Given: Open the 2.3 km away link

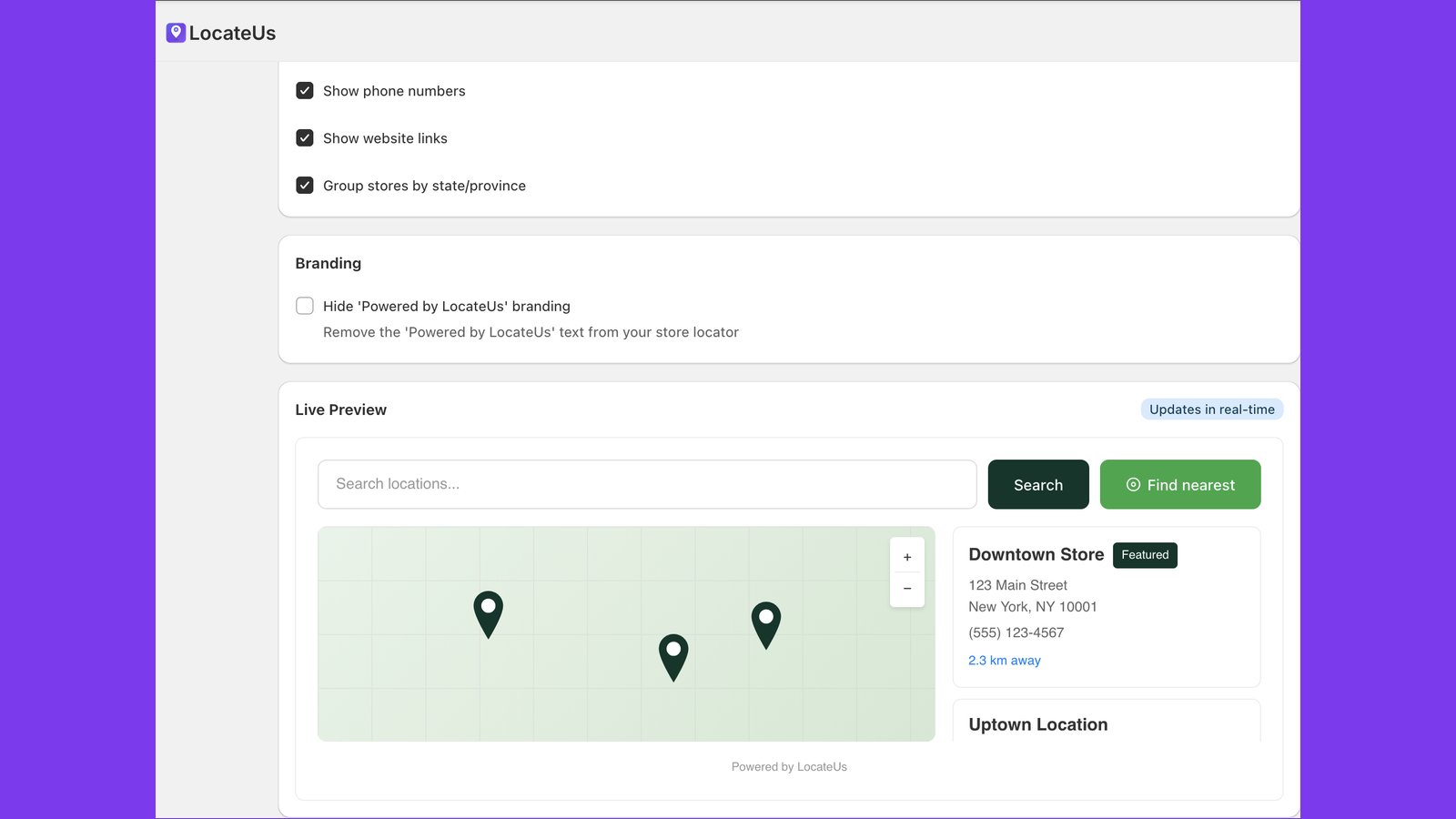Looking at the screenshot, I should pos(1005,661).
